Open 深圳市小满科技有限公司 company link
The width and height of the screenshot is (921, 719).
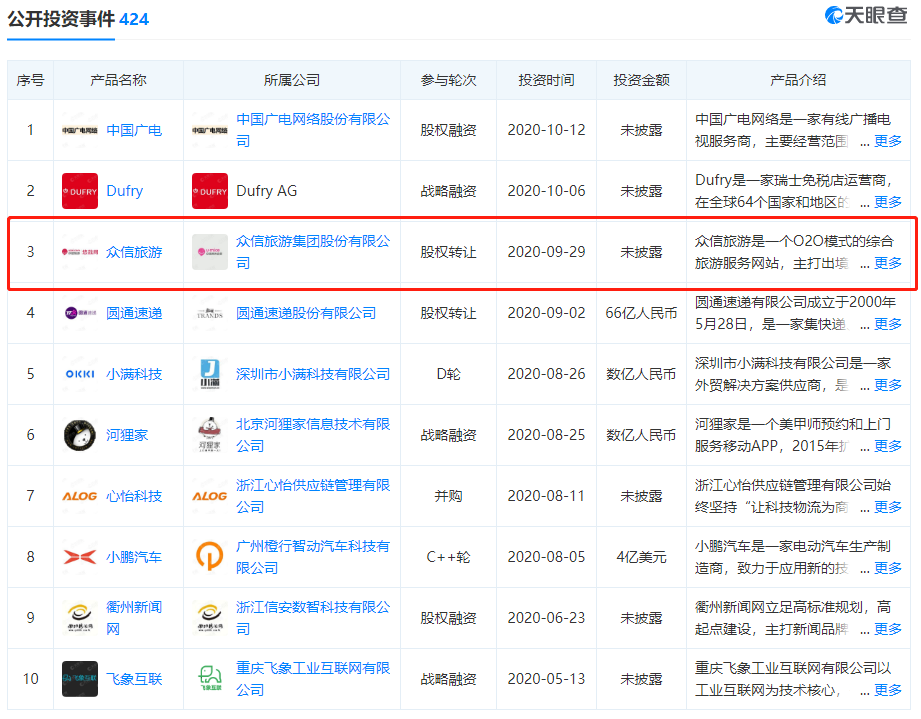pos(313,374)
